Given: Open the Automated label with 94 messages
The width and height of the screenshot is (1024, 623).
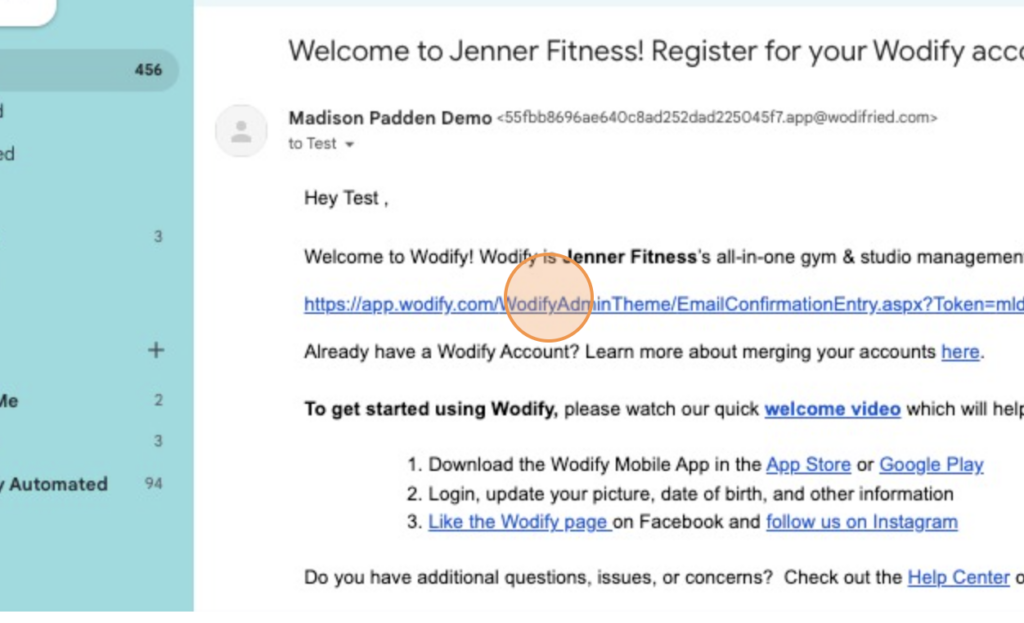Looking at the screenshot, I should pos(81,484).
